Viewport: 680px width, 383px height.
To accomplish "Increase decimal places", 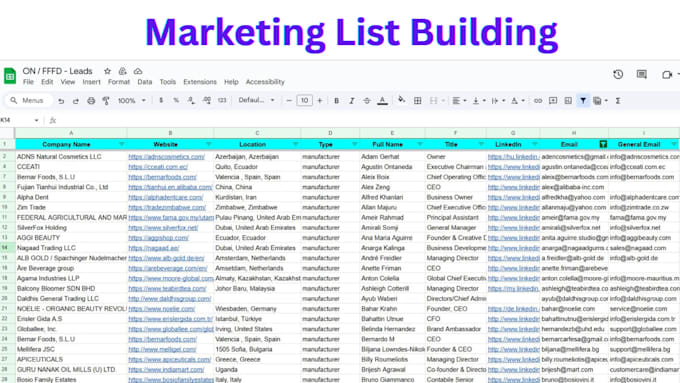I will click(207, 100).
